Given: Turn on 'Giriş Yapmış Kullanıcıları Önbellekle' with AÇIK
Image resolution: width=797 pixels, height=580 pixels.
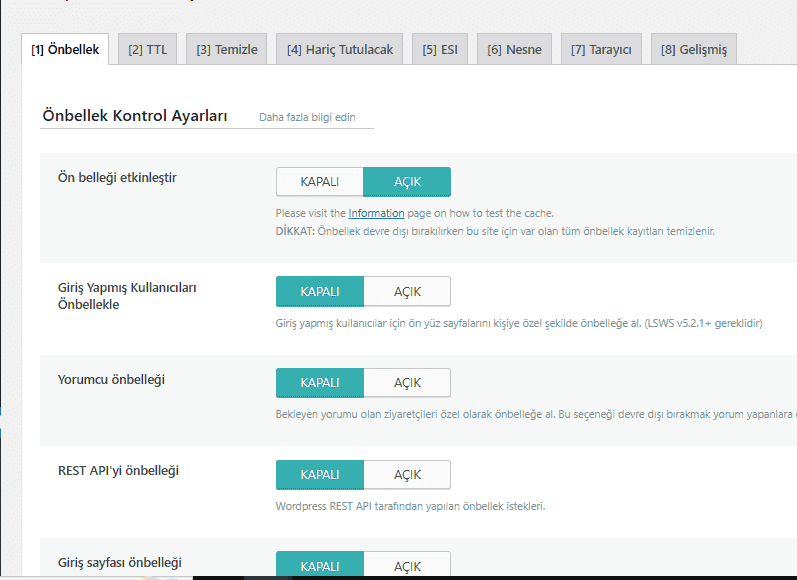Looking at the screenshot, I should pyautogui.click(x=407, y=292).
